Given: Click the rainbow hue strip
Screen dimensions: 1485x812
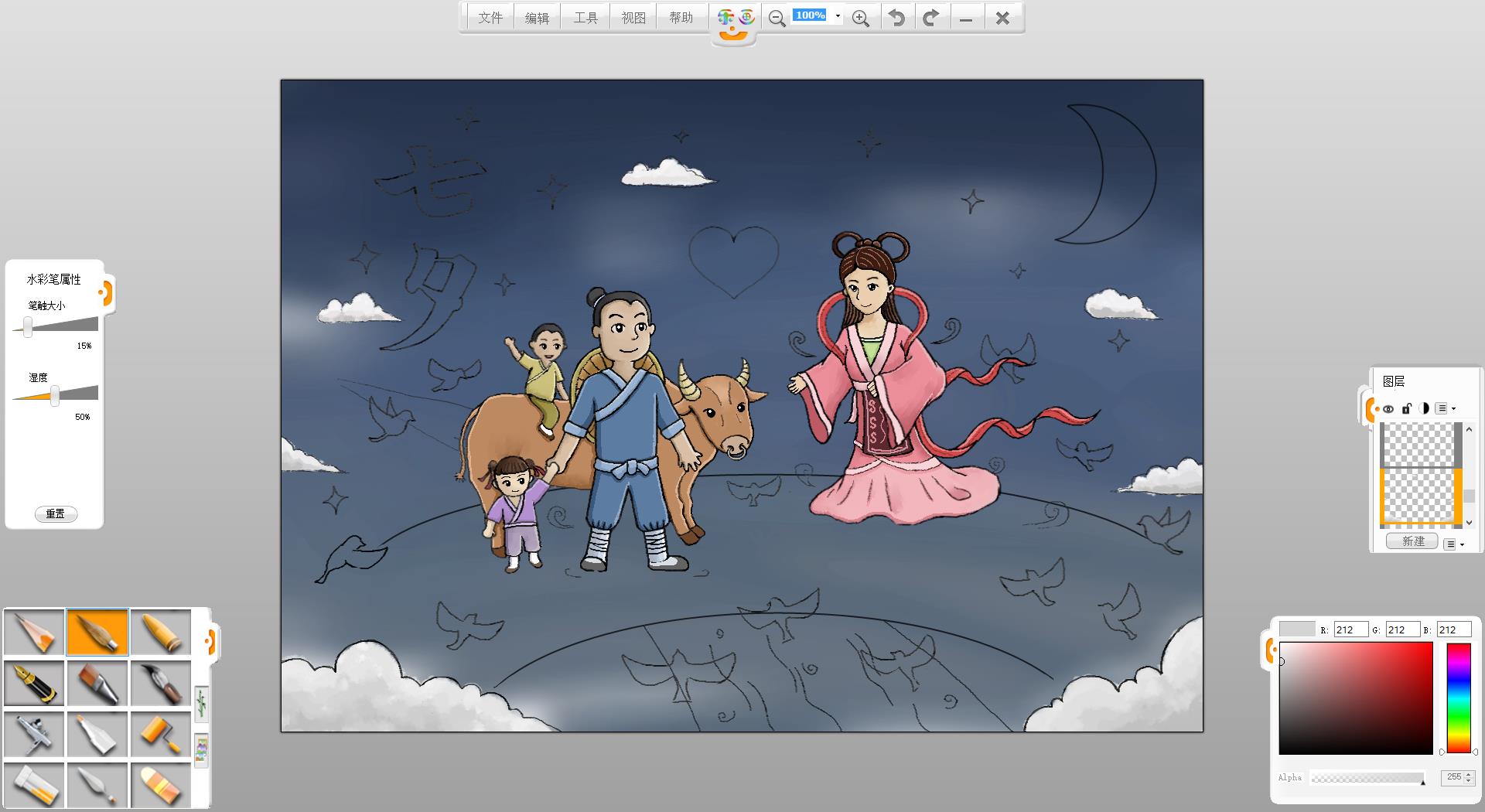Looking at the screenshot, I should point(1458,698).
